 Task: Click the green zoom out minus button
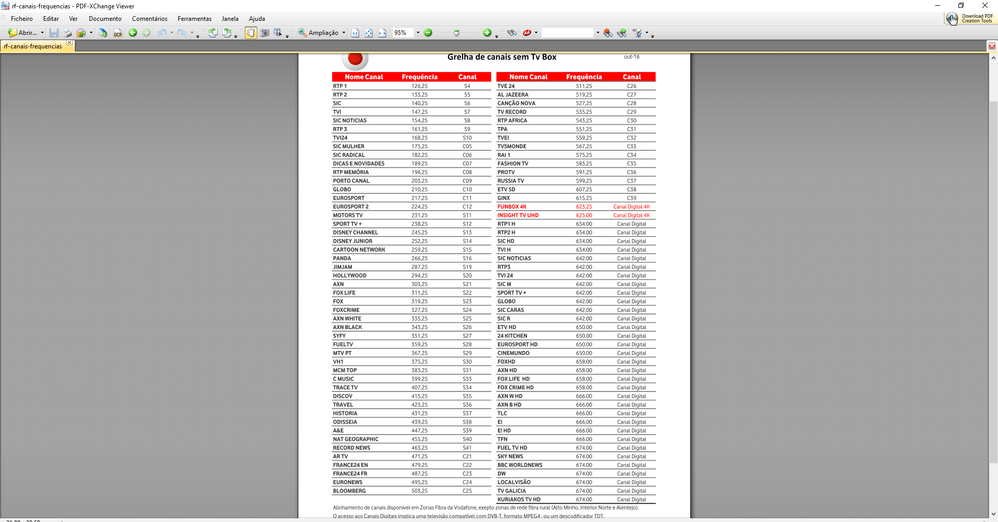[x=428, y=33]
